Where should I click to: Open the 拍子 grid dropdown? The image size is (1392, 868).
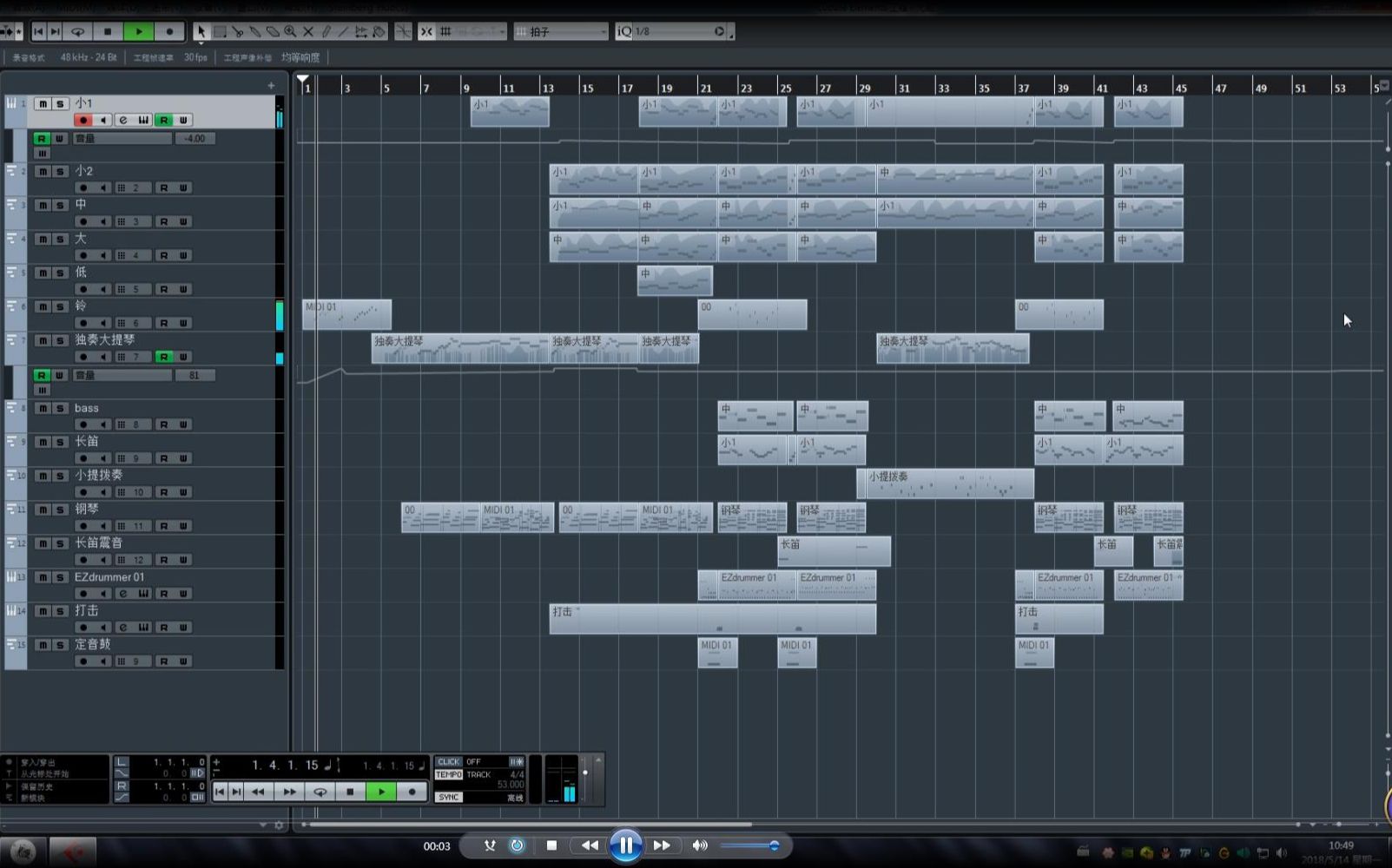coord(561,31)
